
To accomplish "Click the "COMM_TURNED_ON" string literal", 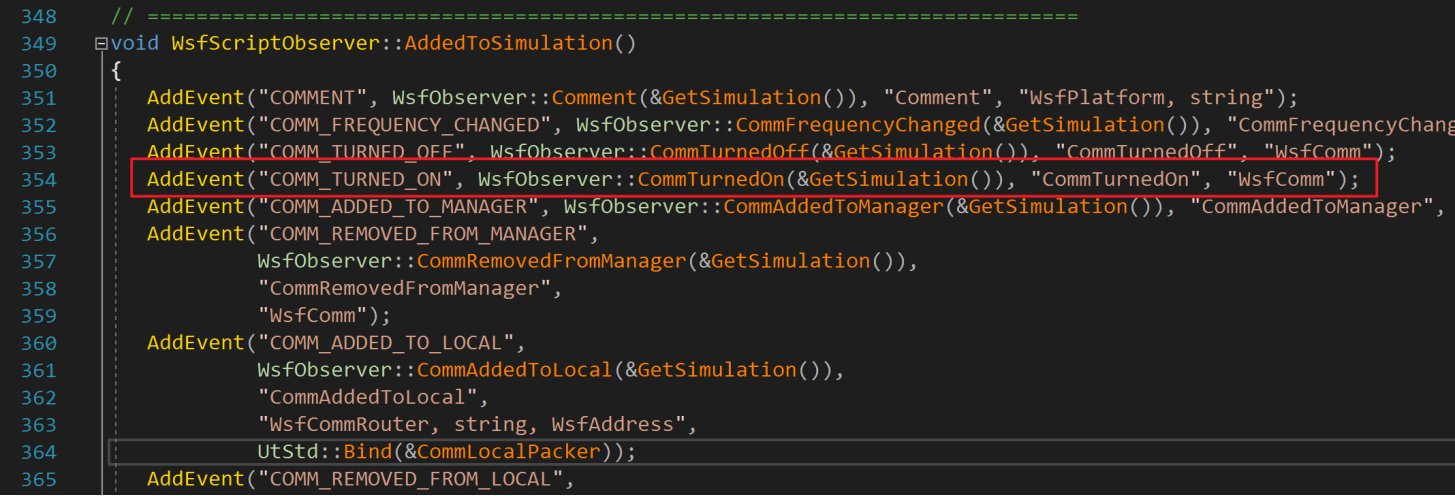I will [357, 180].
